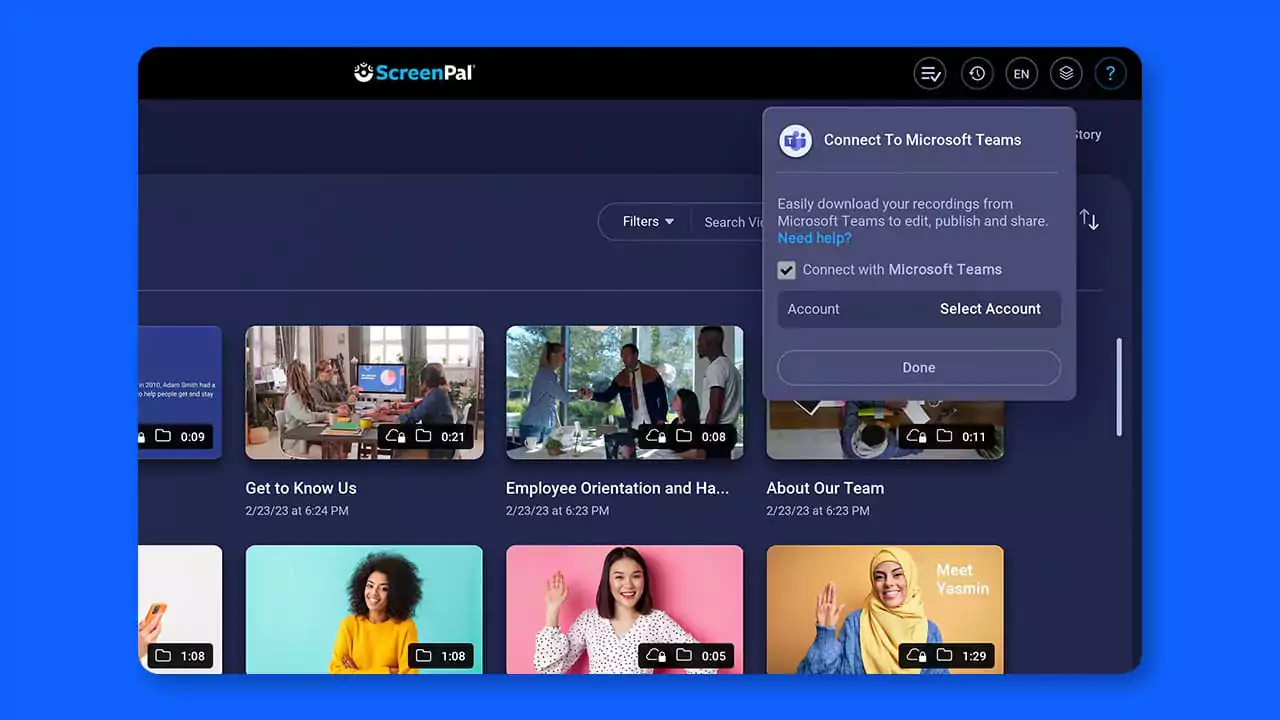Click folder icon on Employee Orientation thumbnail
Image resolution: width=1280 pixels, height=720 pixels.
pos(684,436)
